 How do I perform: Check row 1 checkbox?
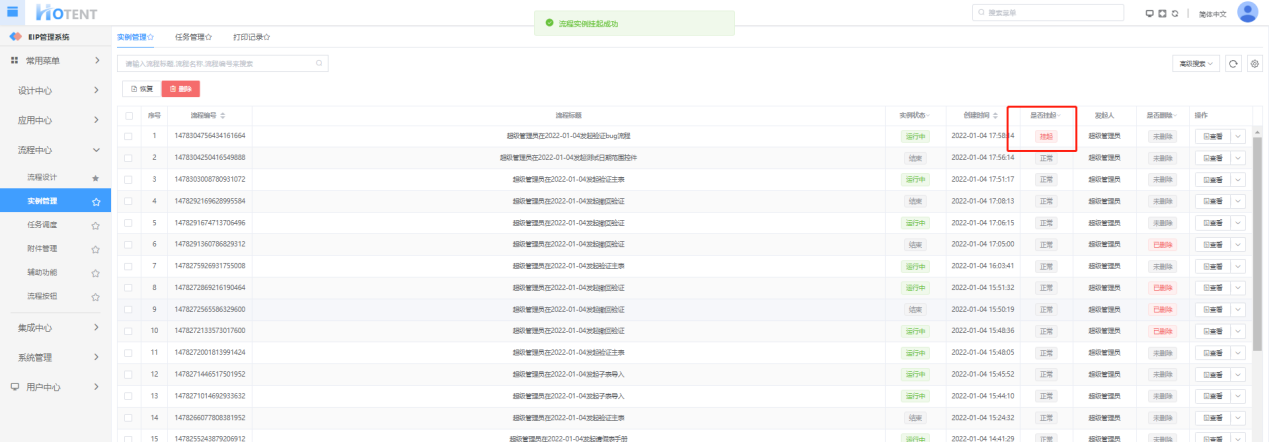[x=128, y=135]
